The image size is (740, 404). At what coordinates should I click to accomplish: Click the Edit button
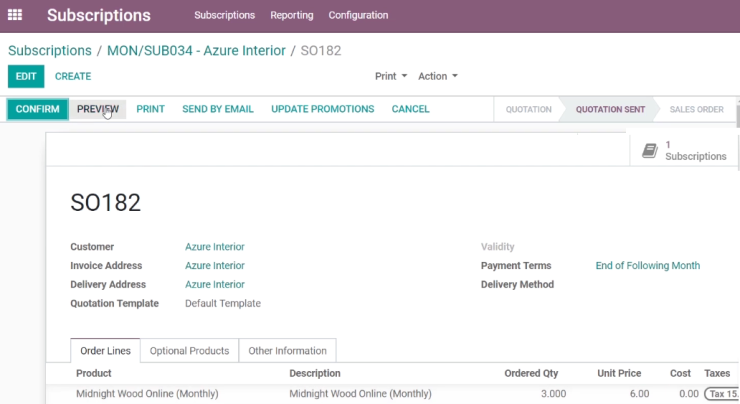pos(26,76)
